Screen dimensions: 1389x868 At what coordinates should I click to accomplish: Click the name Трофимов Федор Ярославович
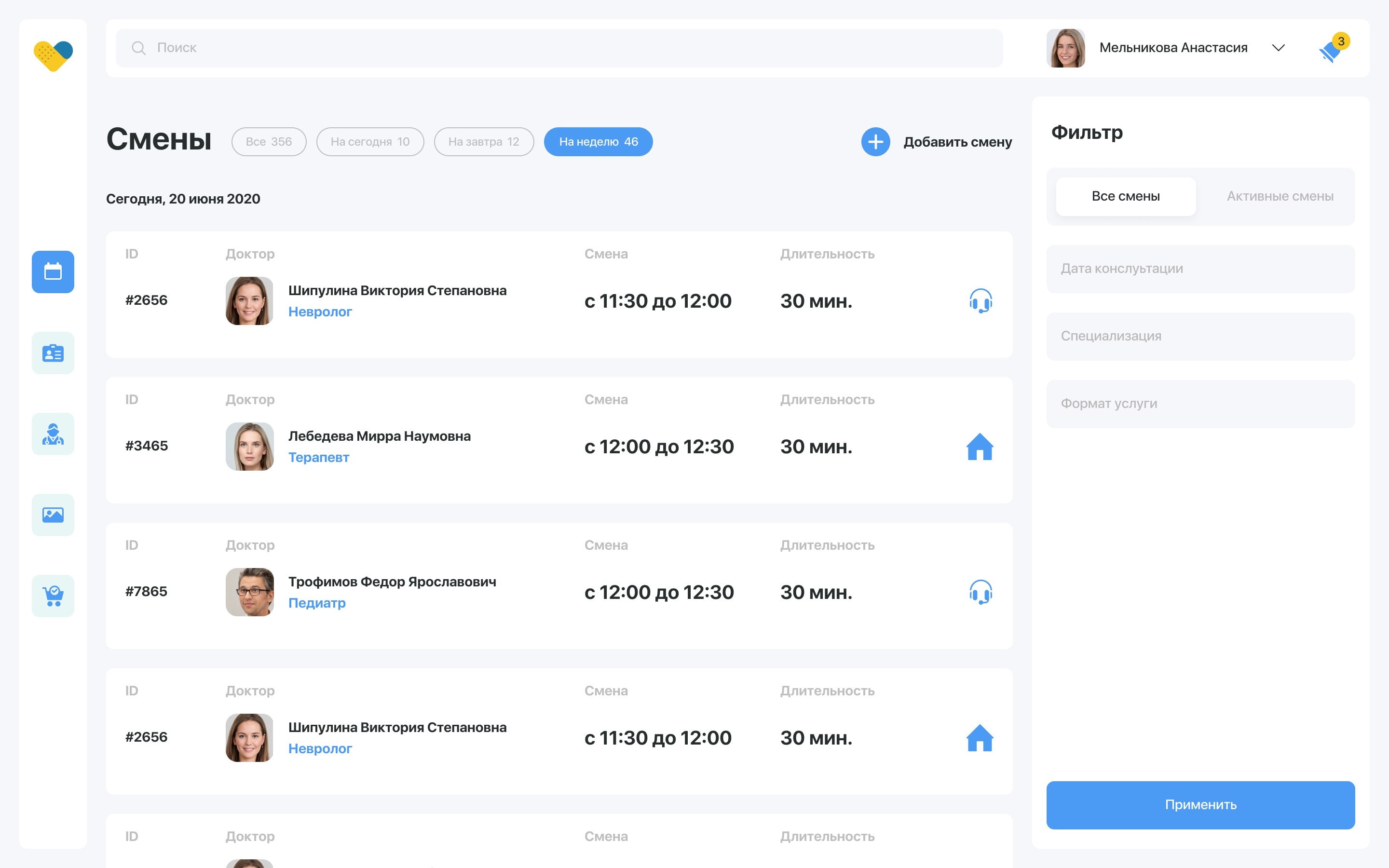pyautogui.click(x=392, y=582)
